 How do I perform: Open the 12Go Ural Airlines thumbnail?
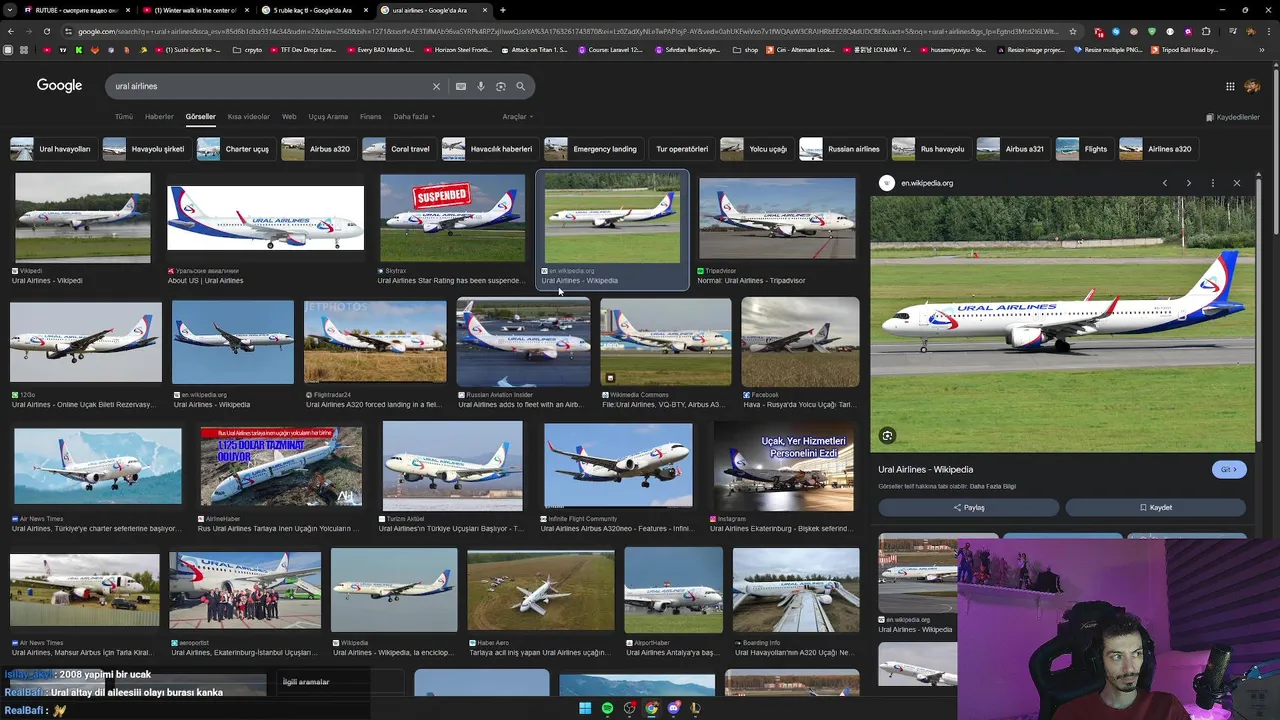86,342
